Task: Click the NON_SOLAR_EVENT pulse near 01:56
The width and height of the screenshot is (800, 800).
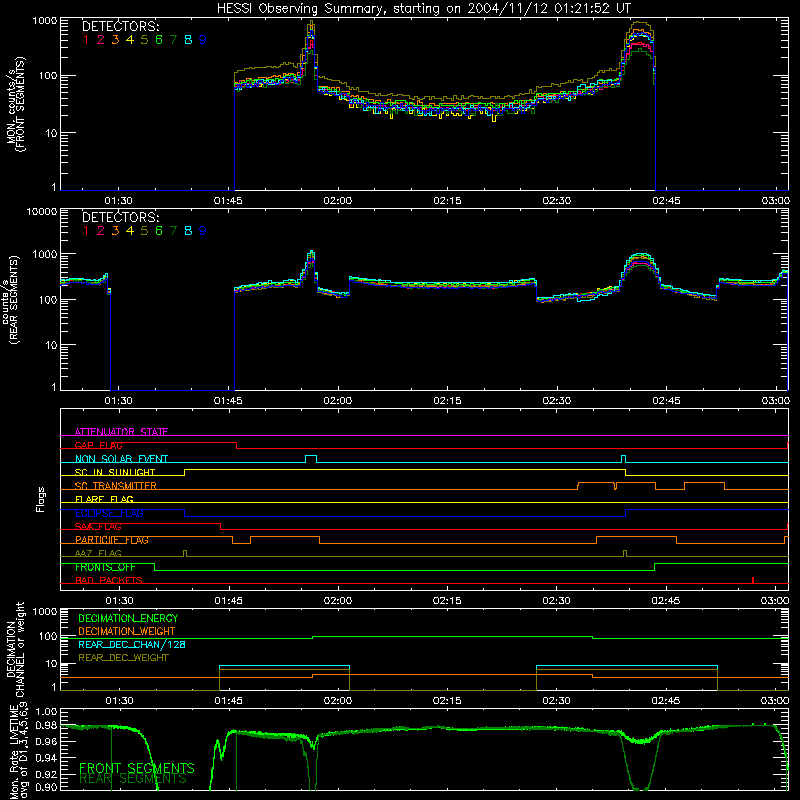Action: [311, 459]
